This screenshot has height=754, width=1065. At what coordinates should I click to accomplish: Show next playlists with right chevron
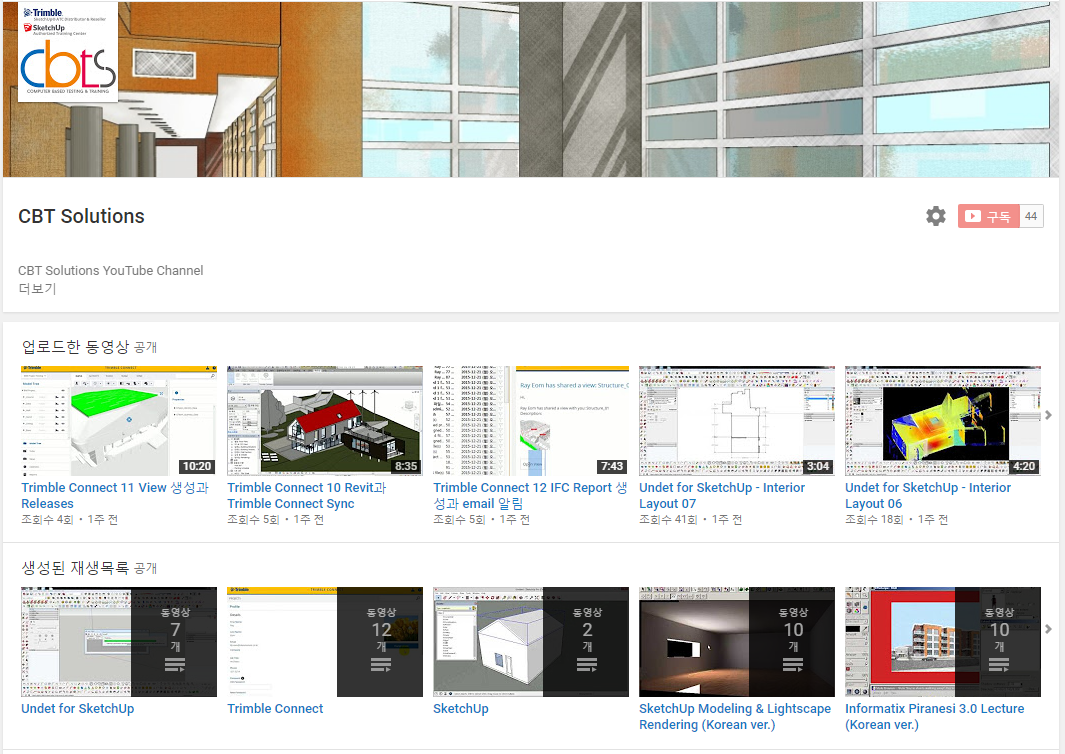coord(1048,629)
